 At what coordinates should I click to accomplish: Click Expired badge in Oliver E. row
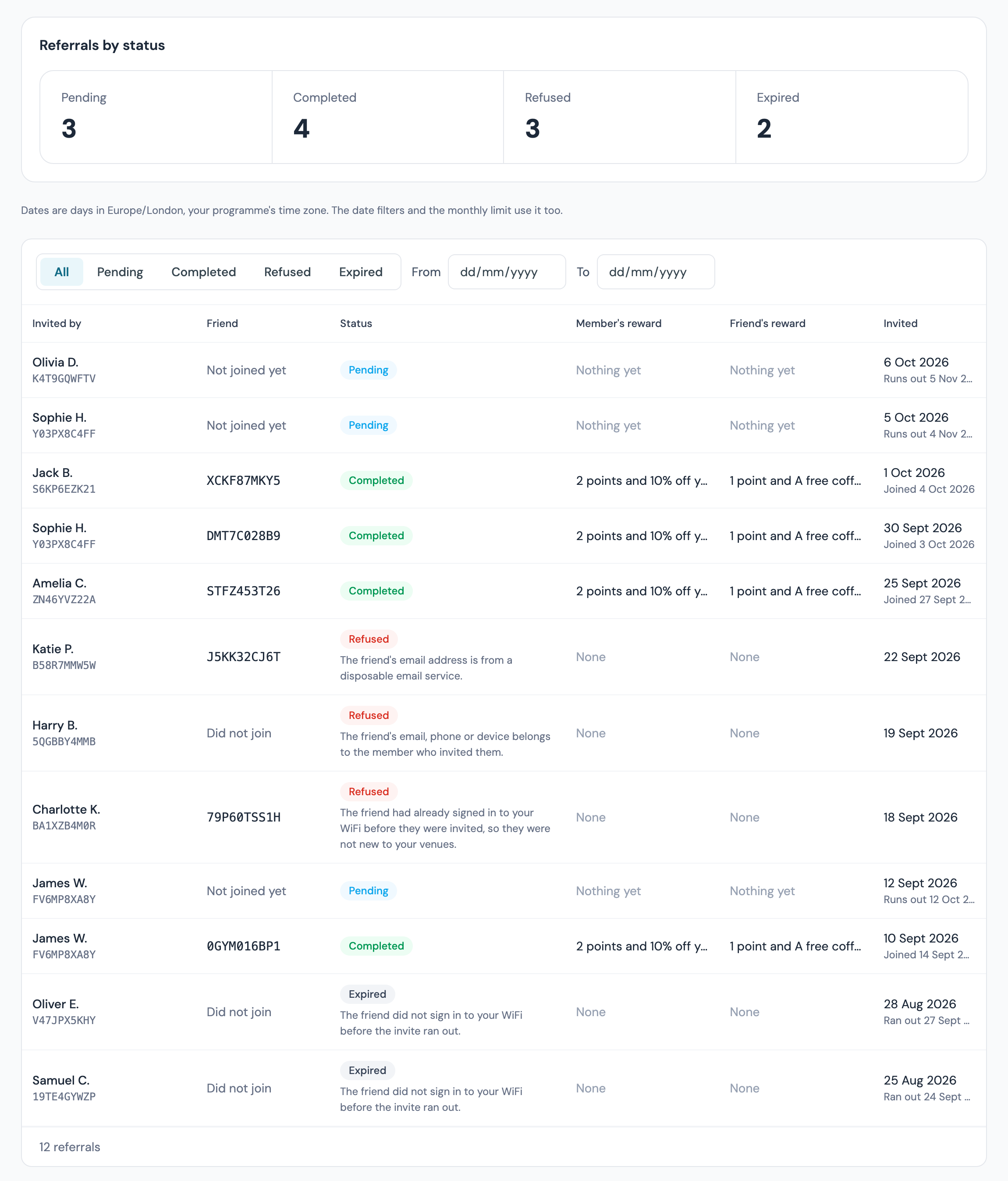point(368,994)
